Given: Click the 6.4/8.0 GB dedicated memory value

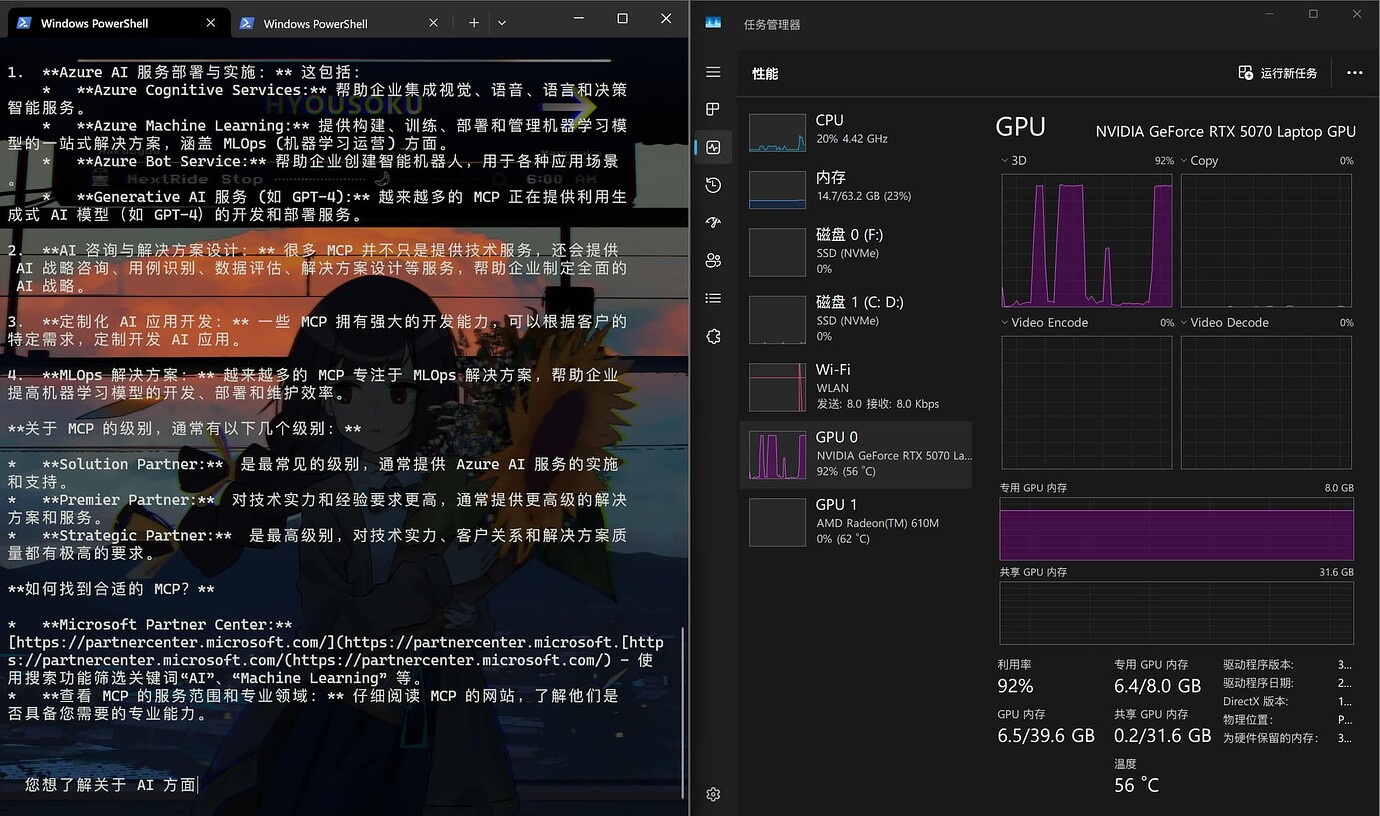Looking at the screenshot, I should (1158, 686).
